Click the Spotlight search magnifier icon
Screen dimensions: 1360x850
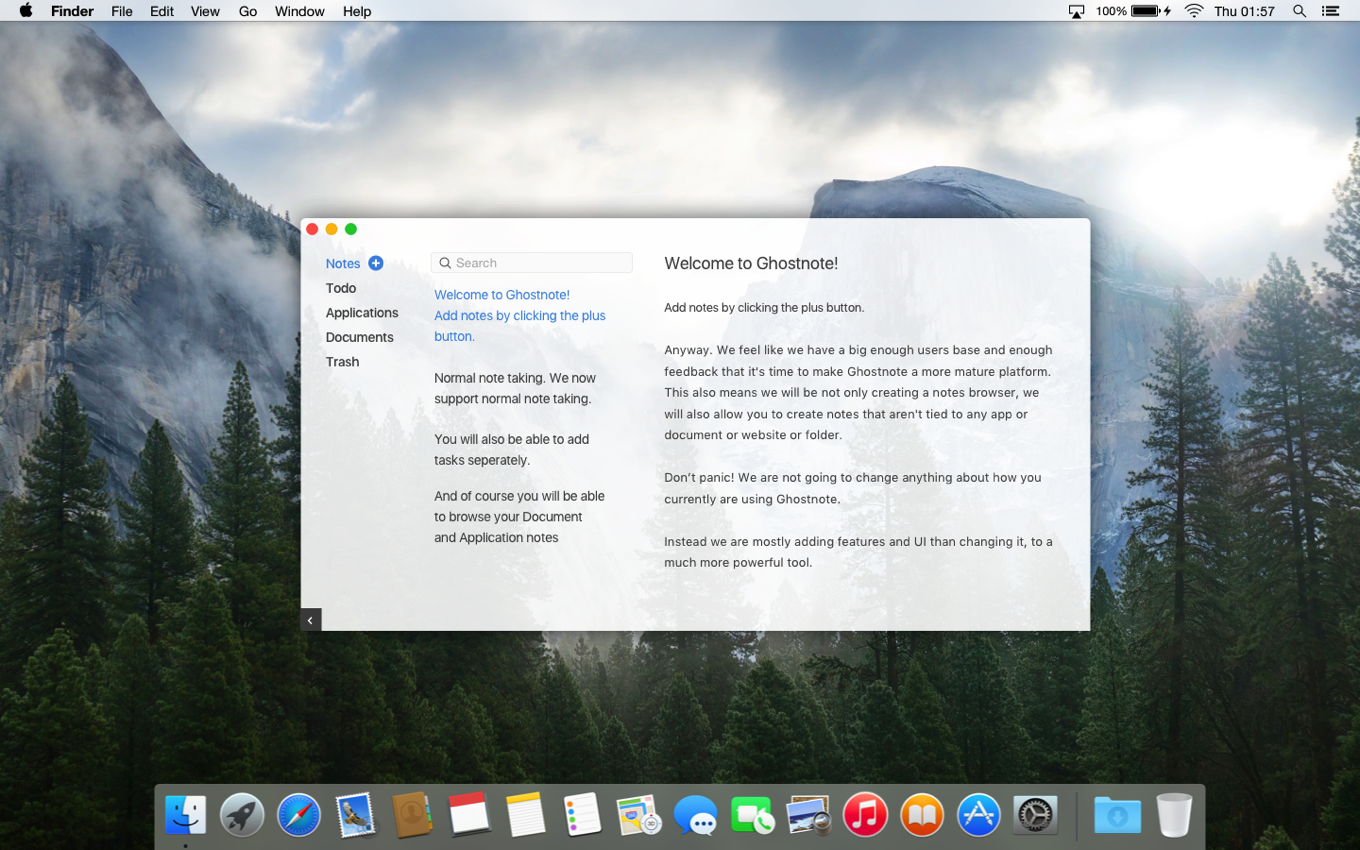tap(1299, 11)
